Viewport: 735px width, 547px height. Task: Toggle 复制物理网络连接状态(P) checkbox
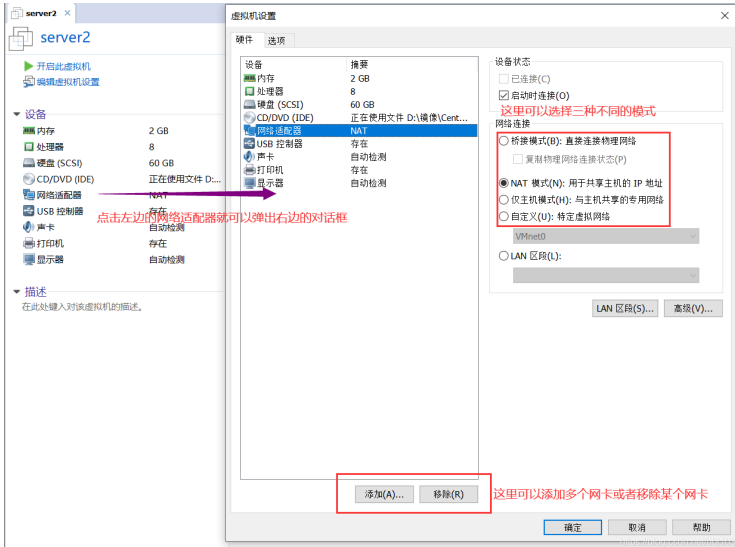coord(518,159)
